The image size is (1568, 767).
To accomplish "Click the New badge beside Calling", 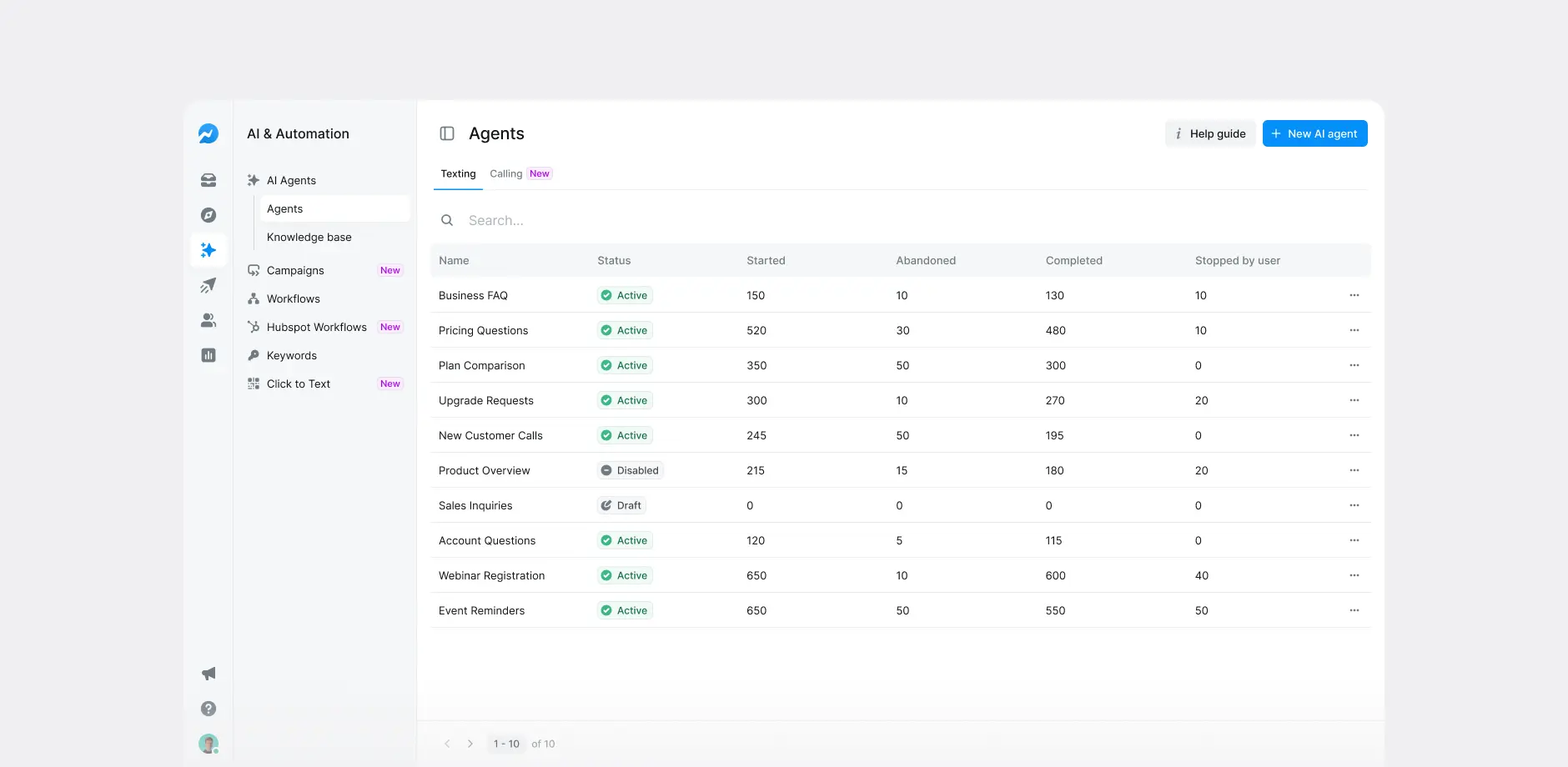I will 540,173.
